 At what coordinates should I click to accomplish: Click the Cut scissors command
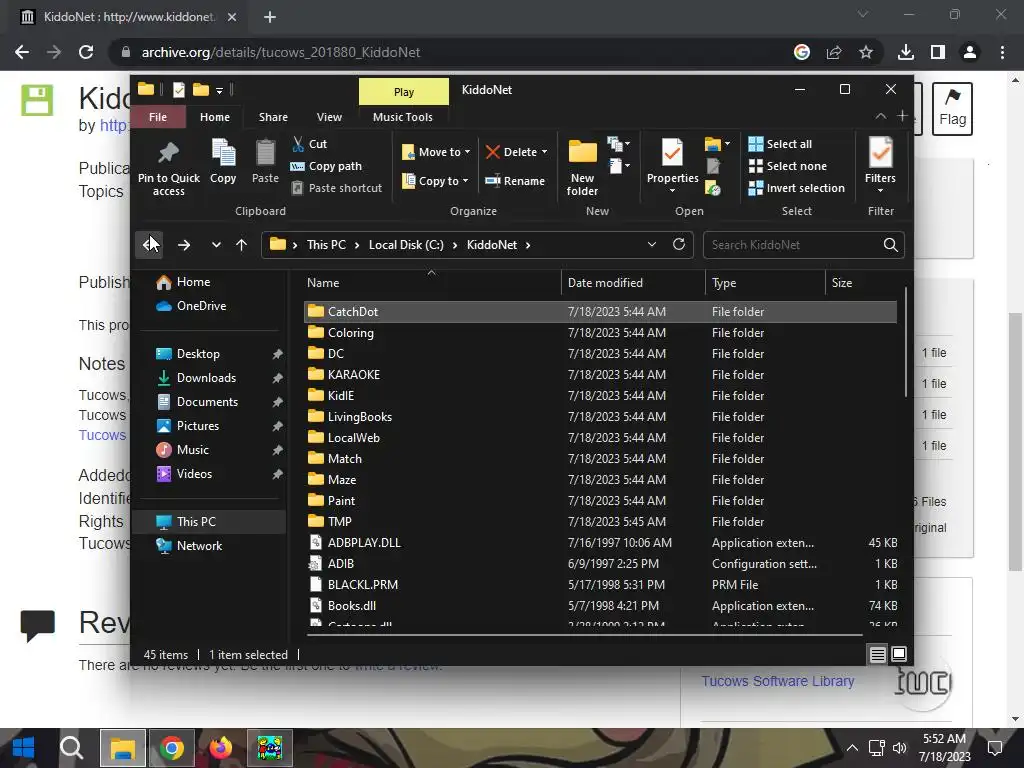(x=310, y=144)
